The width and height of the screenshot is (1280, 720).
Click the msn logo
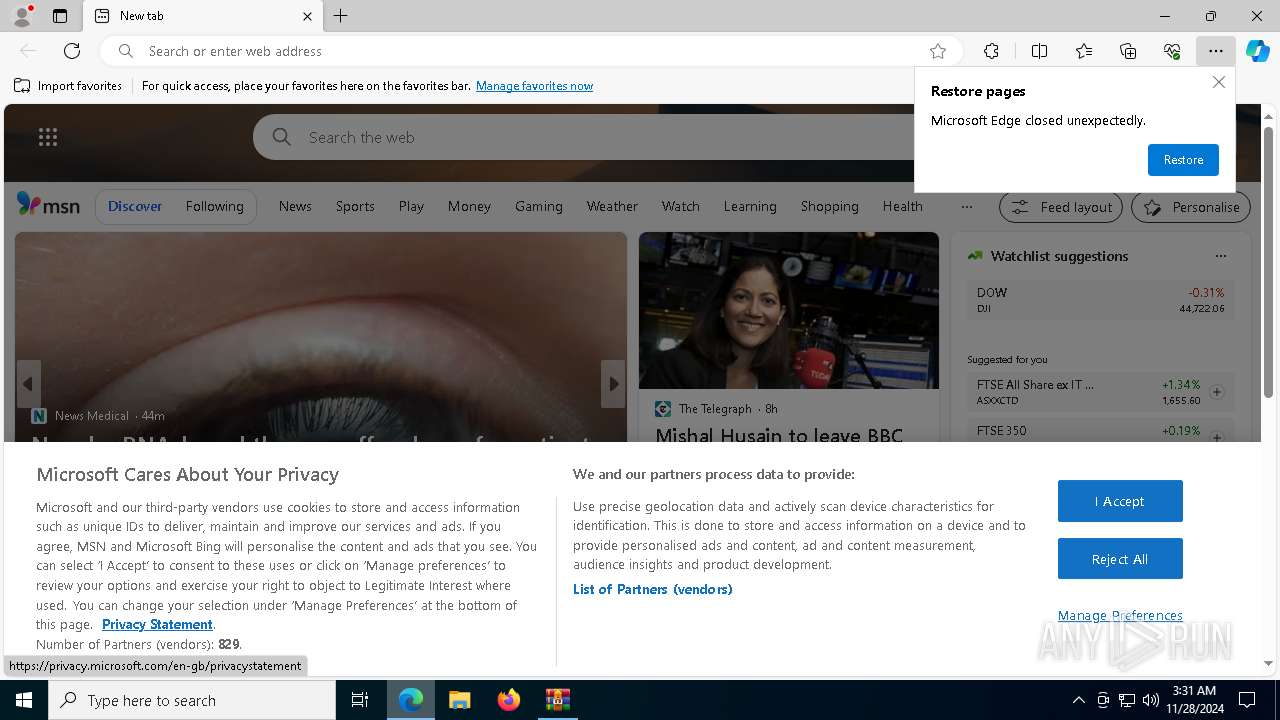pos(48,205)
